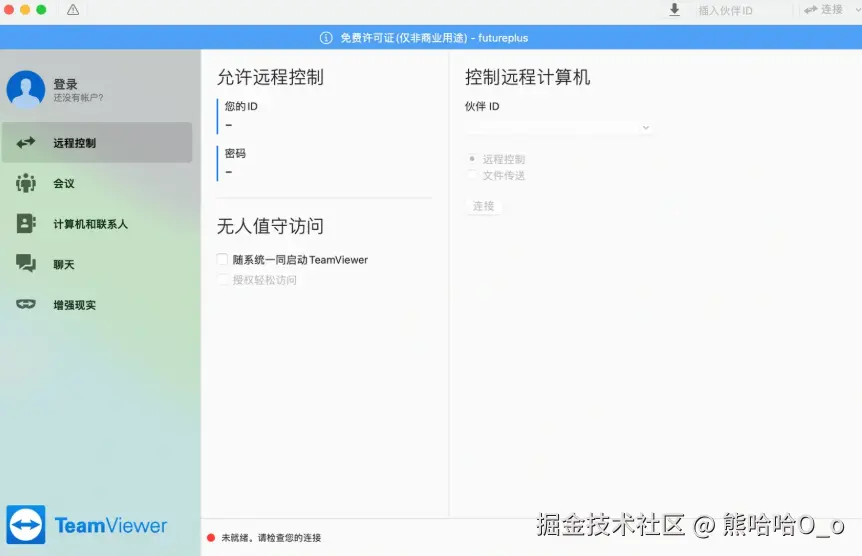Click the user avatar icon

pos(25,89)
